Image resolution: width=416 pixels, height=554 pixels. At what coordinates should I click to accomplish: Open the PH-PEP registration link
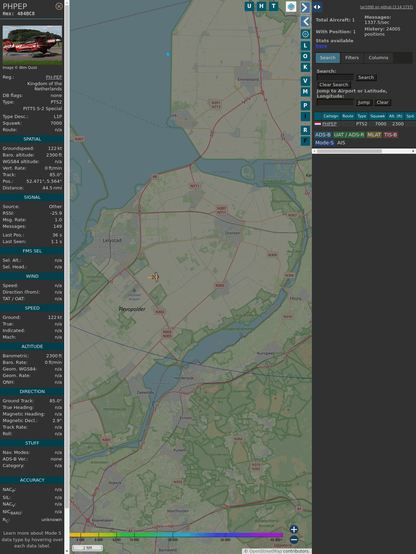pos(54,77)
